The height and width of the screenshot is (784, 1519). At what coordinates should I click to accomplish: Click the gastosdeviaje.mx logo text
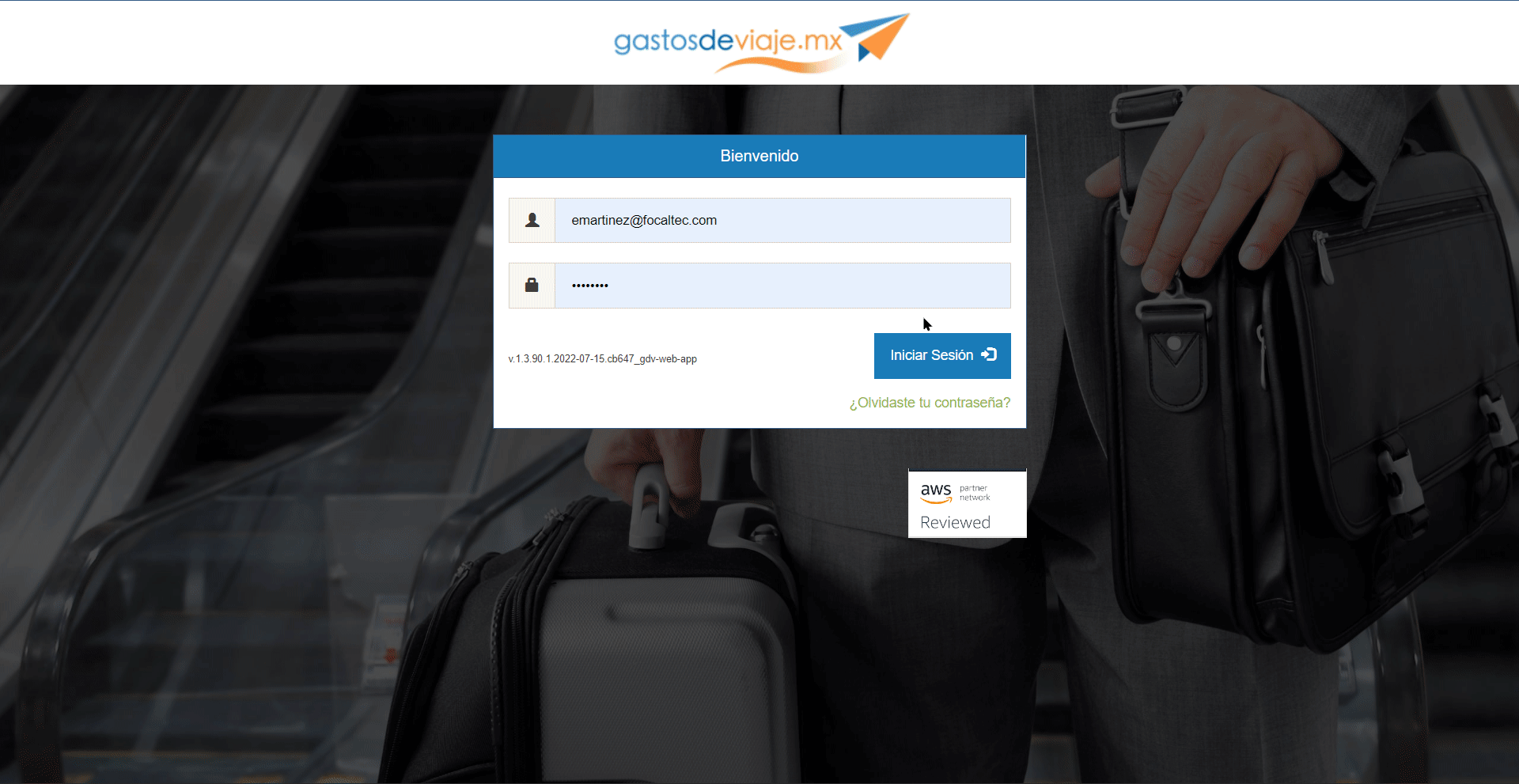(x=728, y=40)
